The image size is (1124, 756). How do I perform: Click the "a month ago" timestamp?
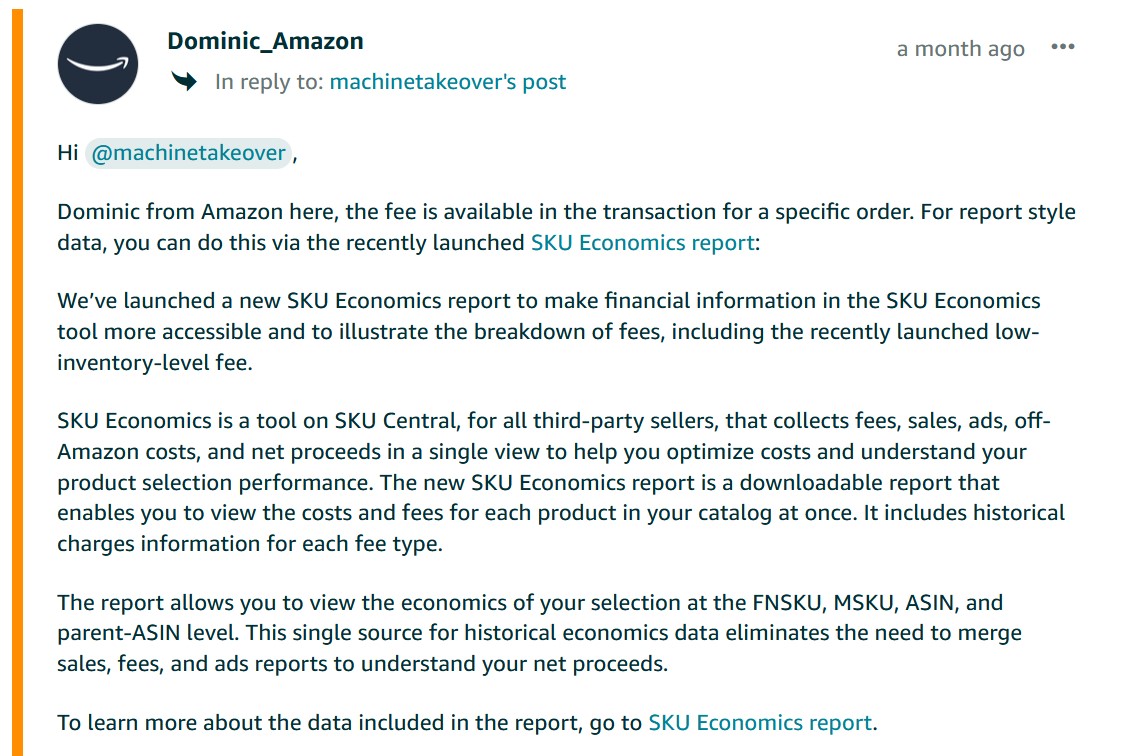click(961, 49)
